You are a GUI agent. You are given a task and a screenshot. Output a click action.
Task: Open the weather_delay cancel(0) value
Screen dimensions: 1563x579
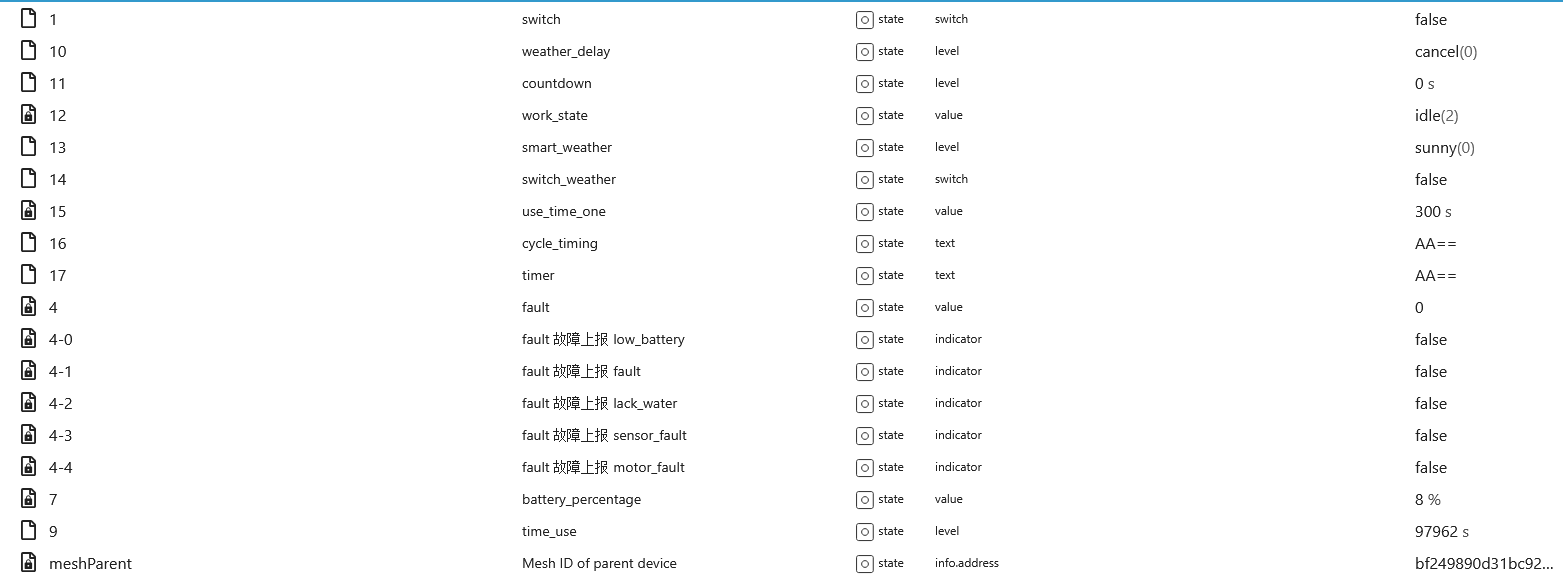coord(1445,51)
